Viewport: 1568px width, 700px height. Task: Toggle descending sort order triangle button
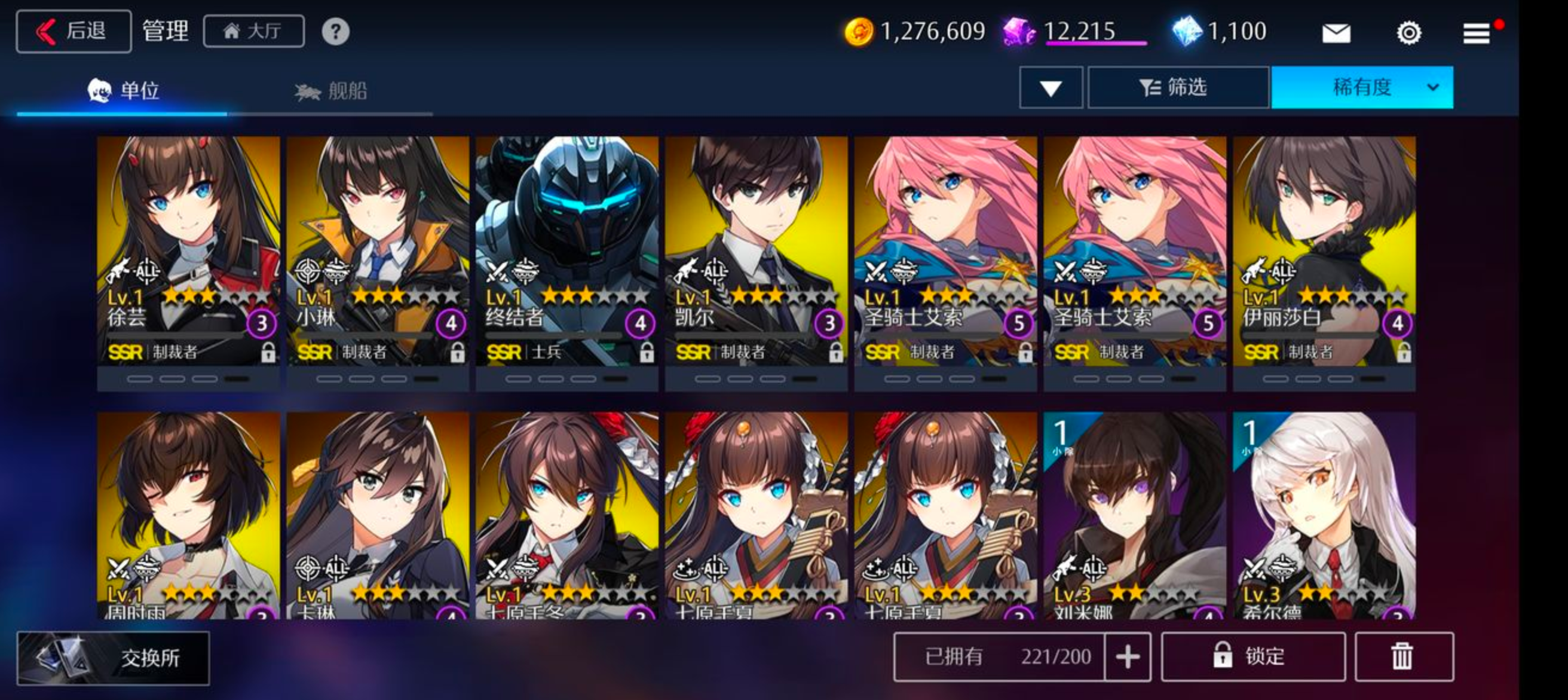pos(1051,88)
